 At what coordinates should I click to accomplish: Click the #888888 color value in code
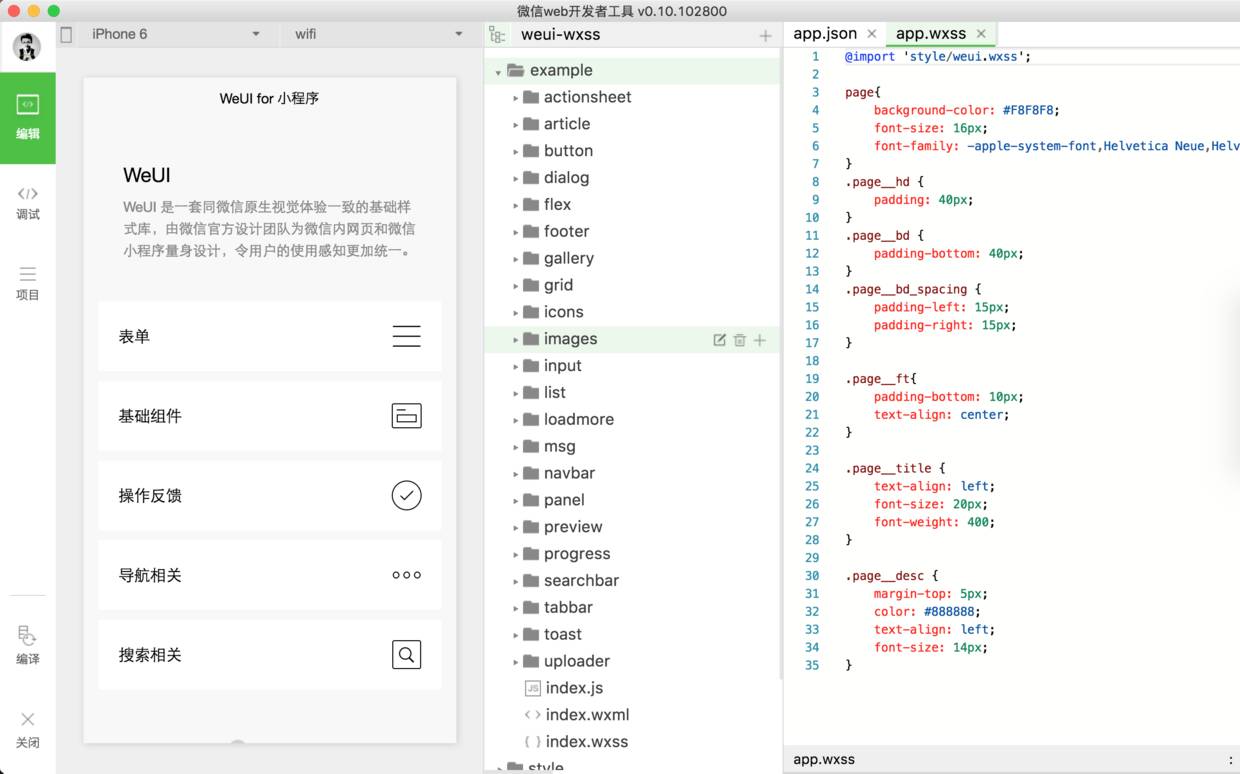(x=951, y=612)
